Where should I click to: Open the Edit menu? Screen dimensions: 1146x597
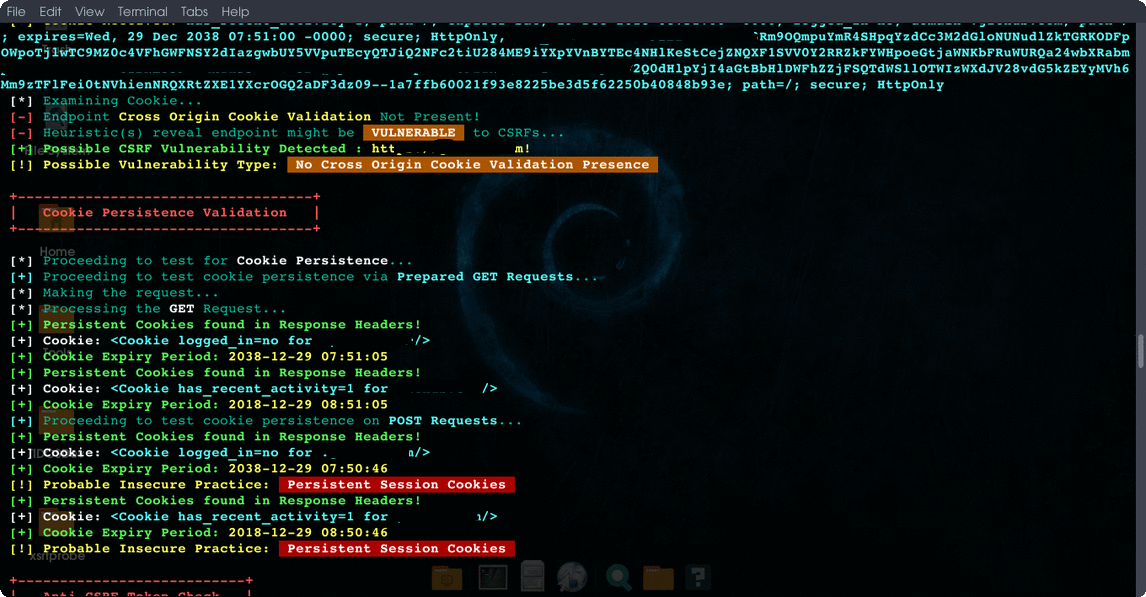point(50,11)
